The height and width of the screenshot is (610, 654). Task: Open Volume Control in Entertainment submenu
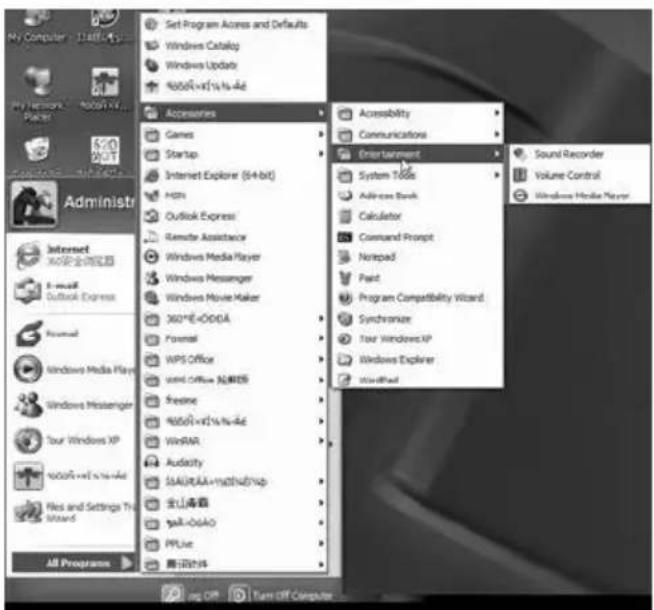[580, 175]
